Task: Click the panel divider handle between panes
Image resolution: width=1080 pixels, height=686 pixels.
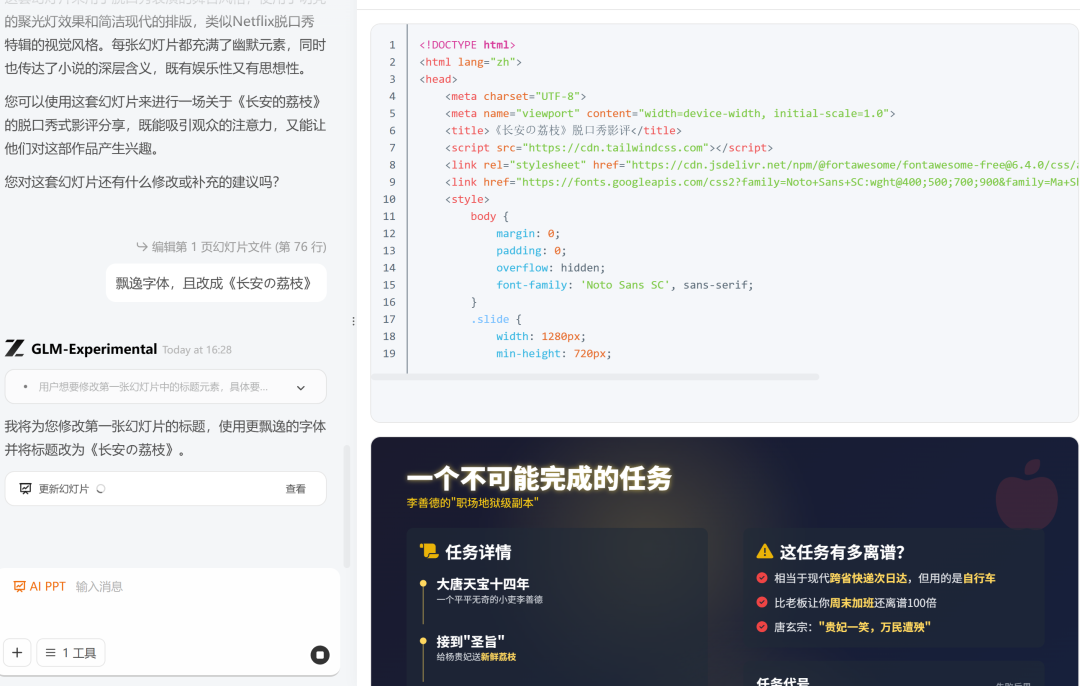Action: pyautogui.click(x=353, y=320)
